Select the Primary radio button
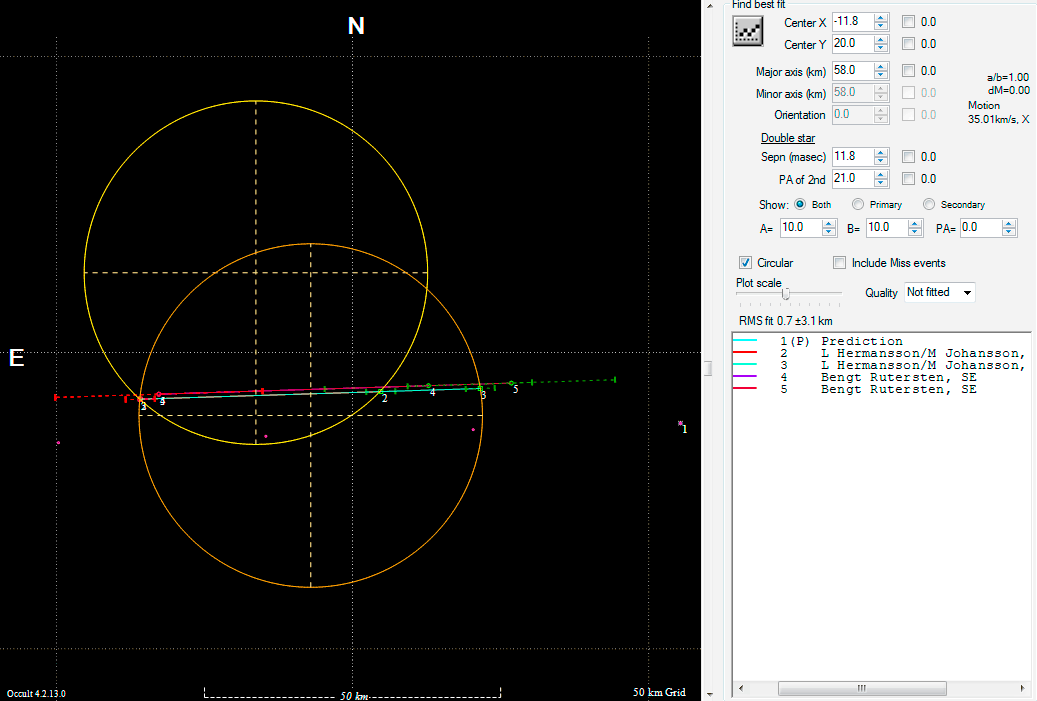Viewport: 1037px width, 701px height. point(858,205)
